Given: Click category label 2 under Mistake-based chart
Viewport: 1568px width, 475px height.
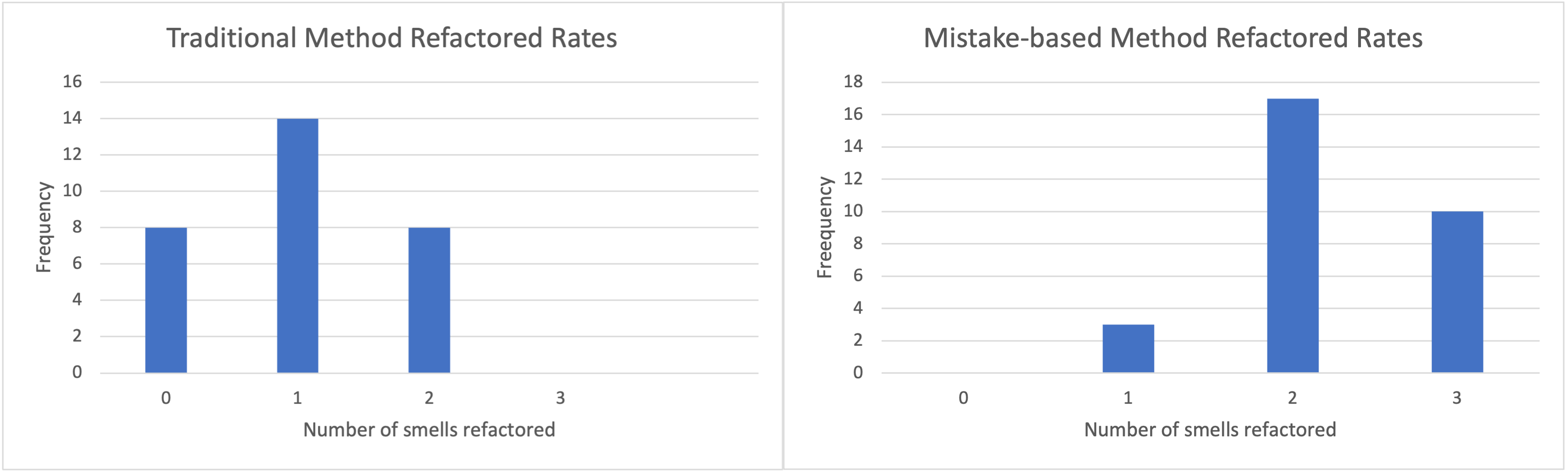Looking at the screenshot, I should 1292,398.
